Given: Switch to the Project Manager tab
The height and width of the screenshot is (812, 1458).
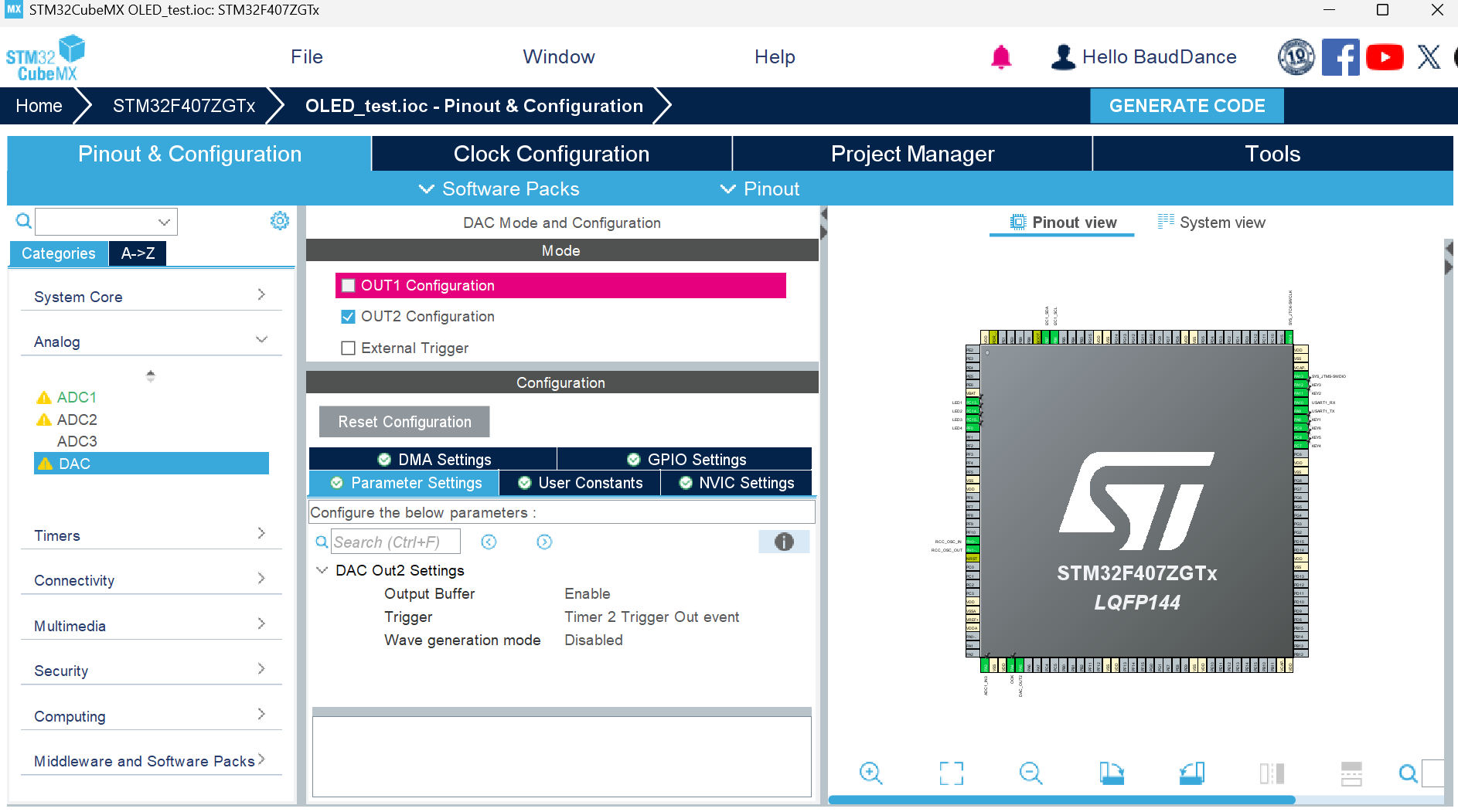Looking at the screenshot, I should (x=912, y=154).
